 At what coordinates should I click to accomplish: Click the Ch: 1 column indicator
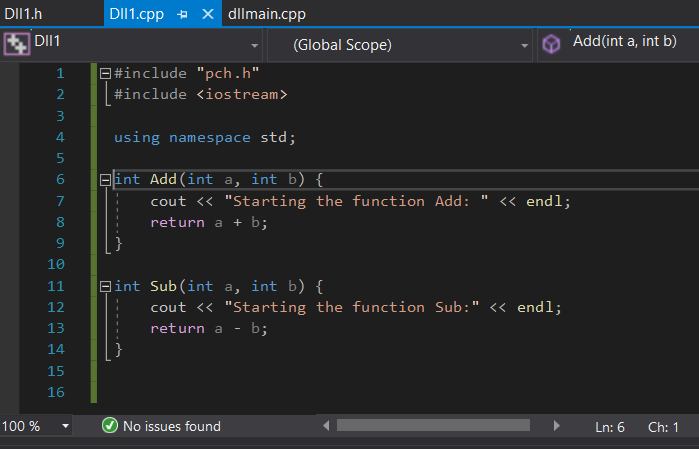tap(663, 427)
